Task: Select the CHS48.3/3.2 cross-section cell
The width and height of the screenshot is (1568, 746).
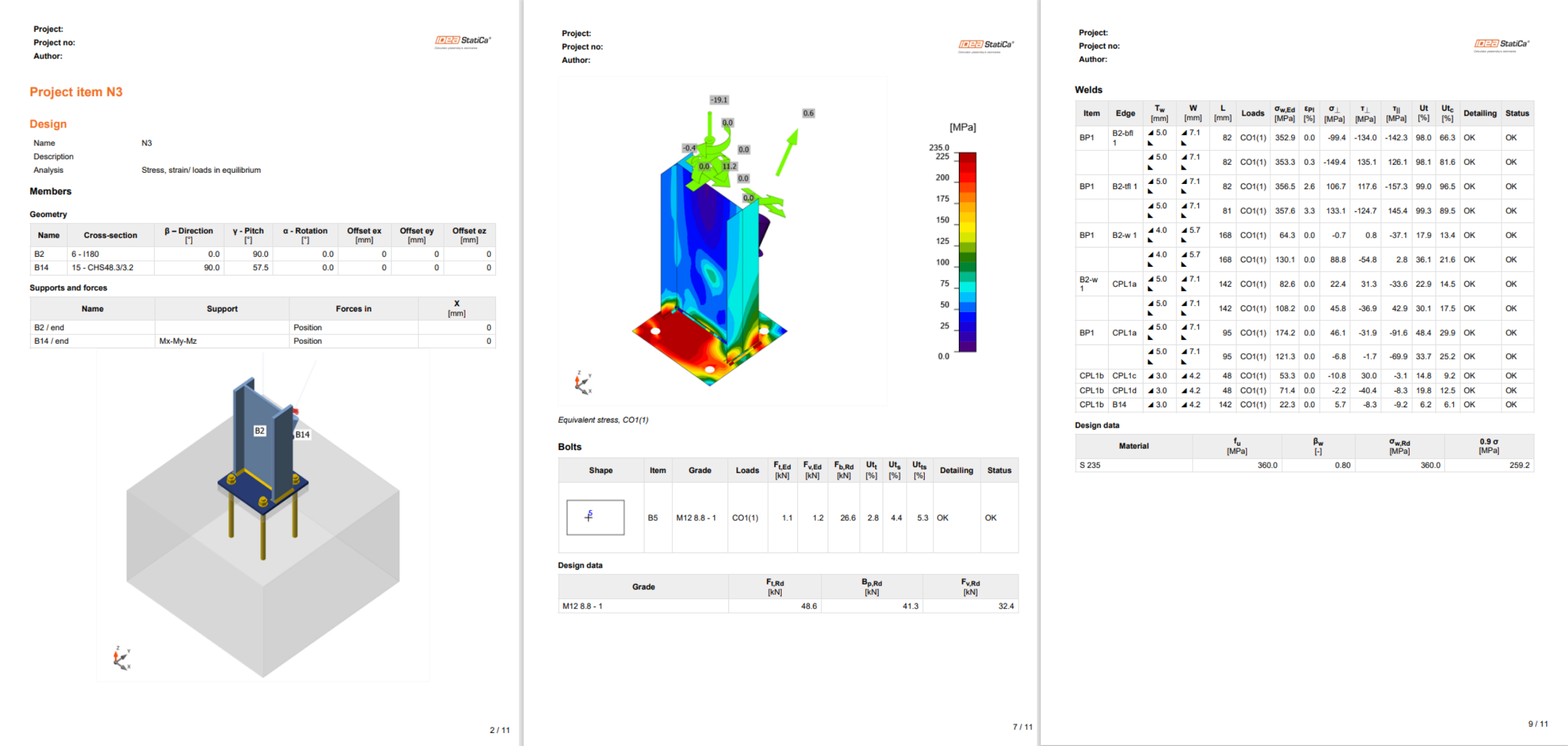Action: pos(103,268)
